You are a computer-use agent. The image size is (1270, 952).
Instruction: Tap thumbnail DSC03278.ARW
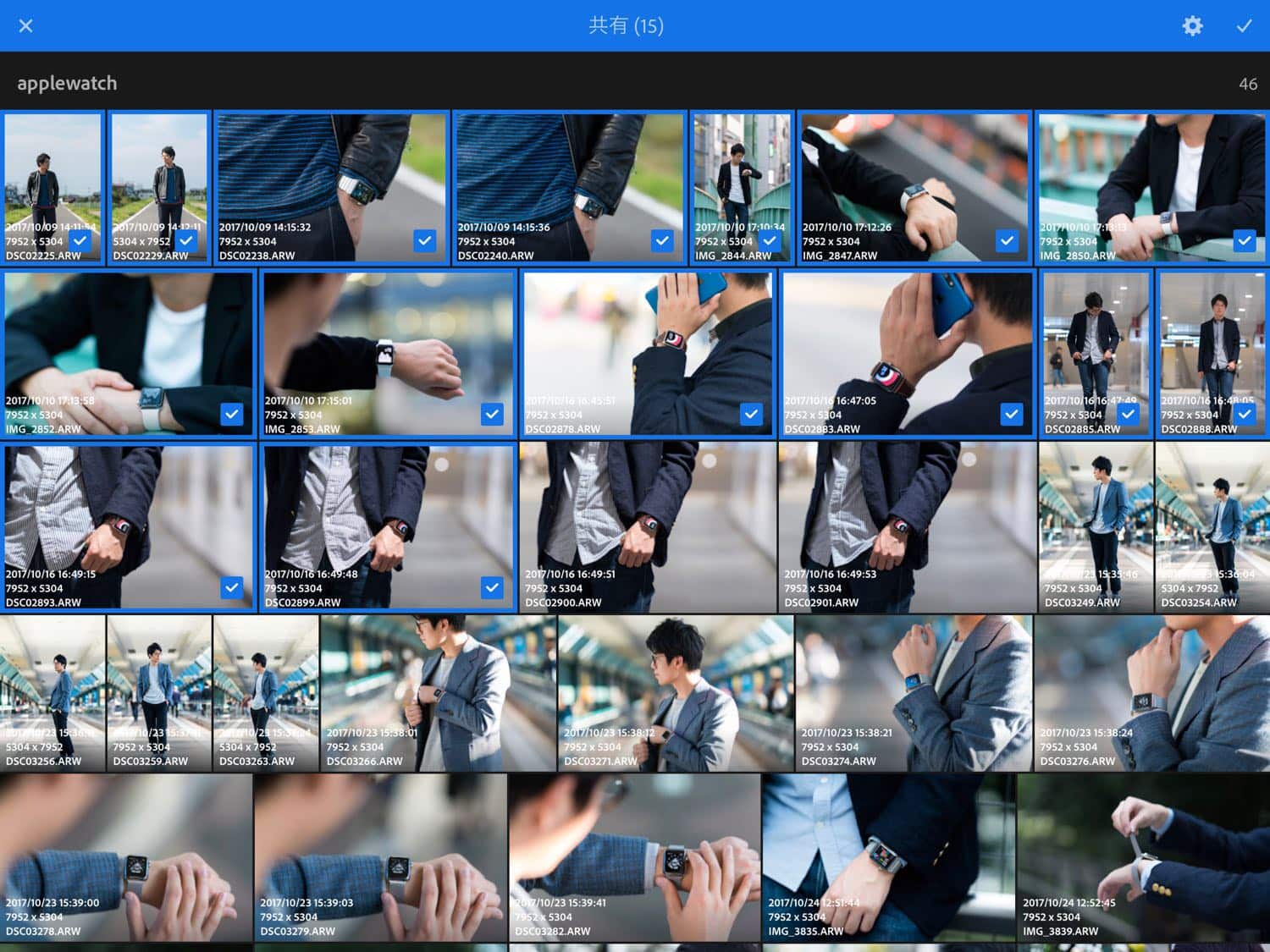[x=126, y=856]
